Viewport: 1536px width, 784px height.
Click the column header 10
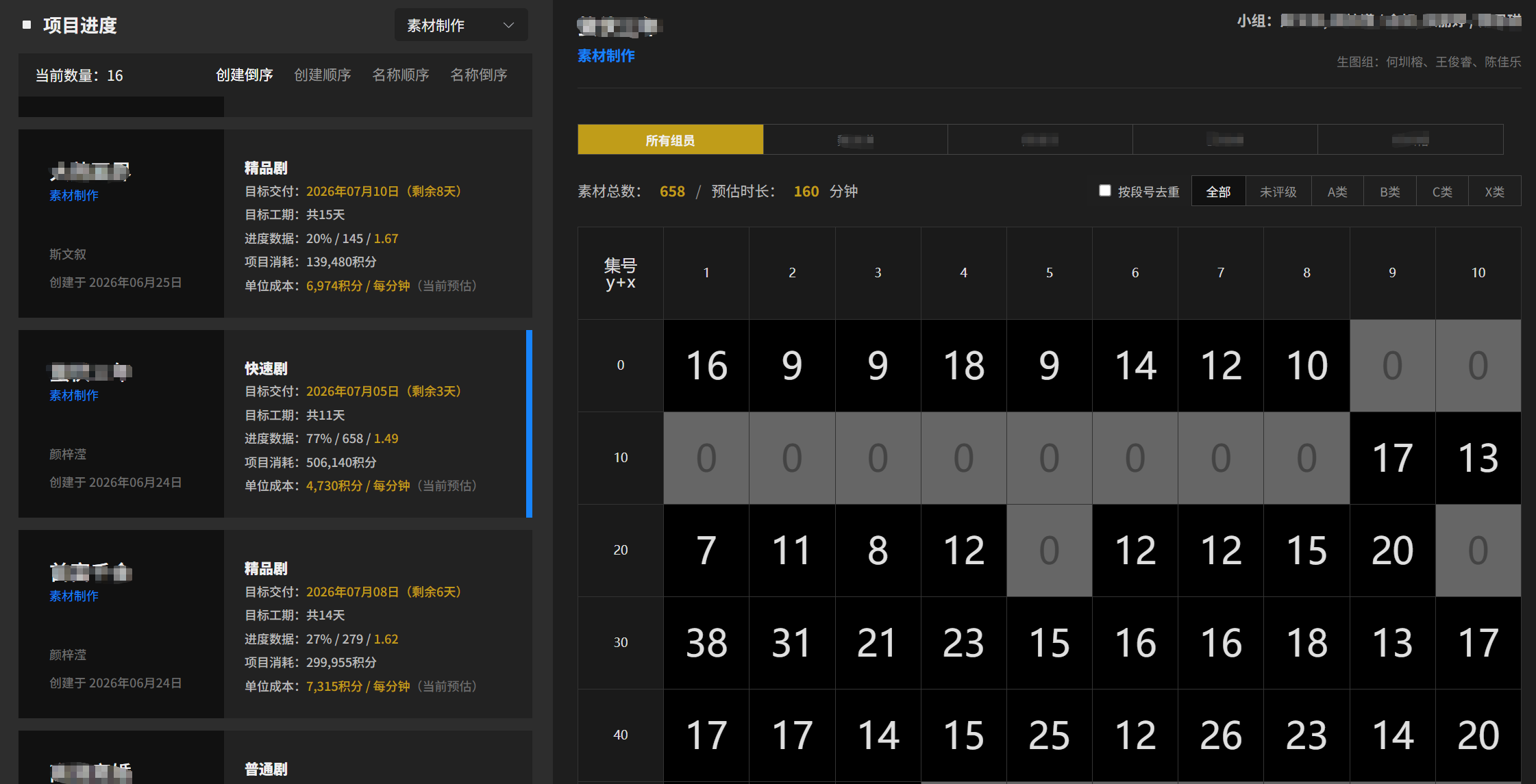point(1478,273)
